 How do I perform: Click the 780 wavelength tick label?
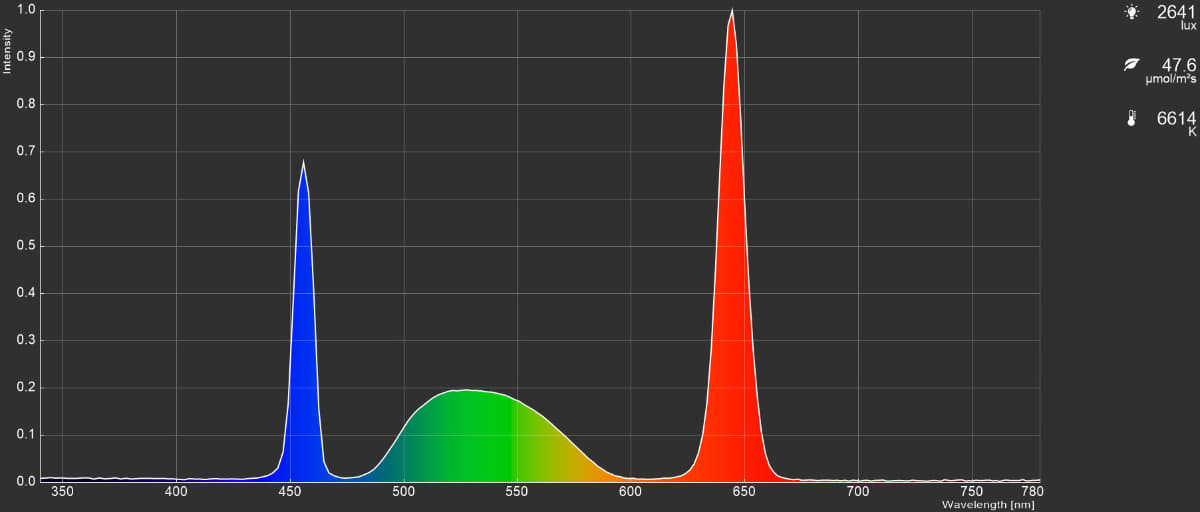[x=1032, y=492]
